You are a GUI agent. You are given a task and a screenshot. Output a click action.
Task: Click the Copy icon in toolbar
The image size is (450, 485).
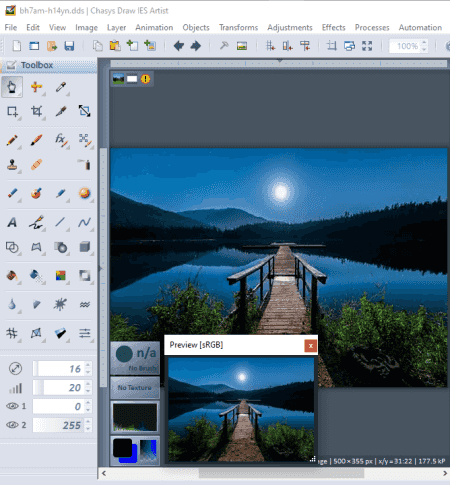pos(98,46)
